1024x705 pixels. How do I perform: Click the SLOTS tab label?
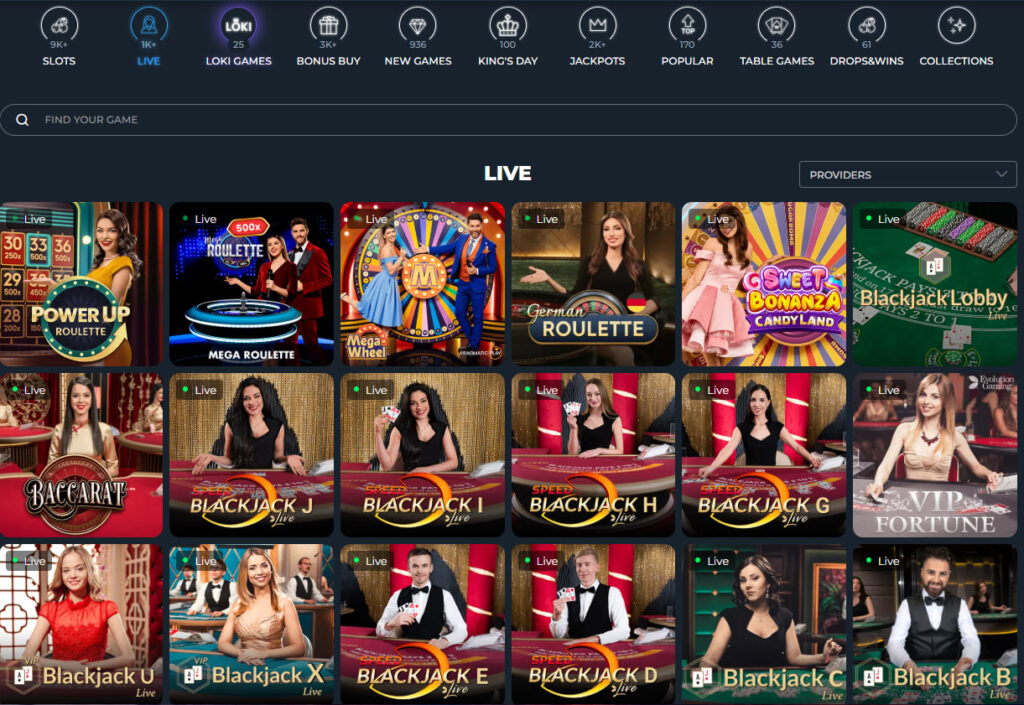coord(59,61)
